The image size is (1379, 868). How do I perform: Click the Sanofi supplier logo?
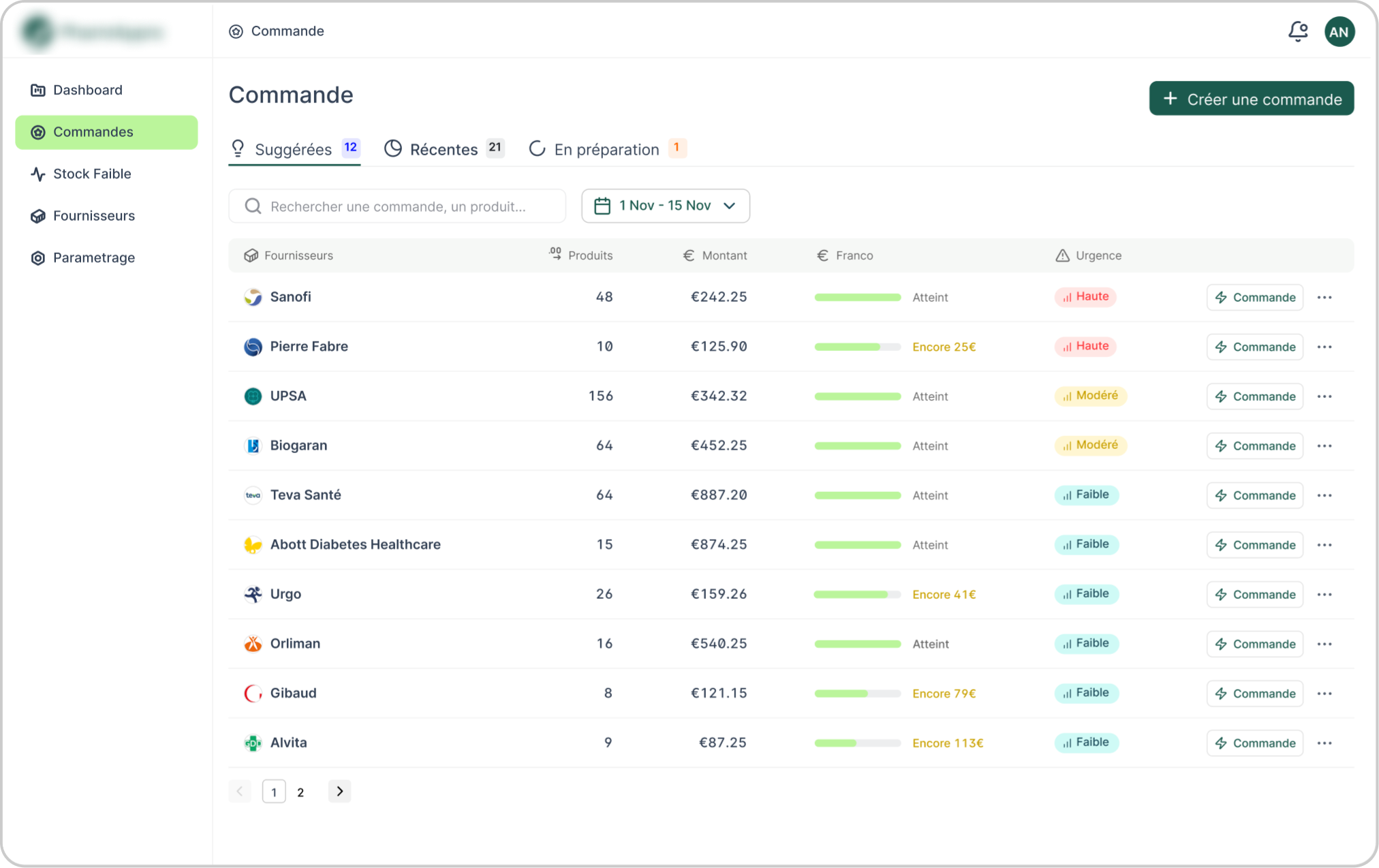(253, 297)
